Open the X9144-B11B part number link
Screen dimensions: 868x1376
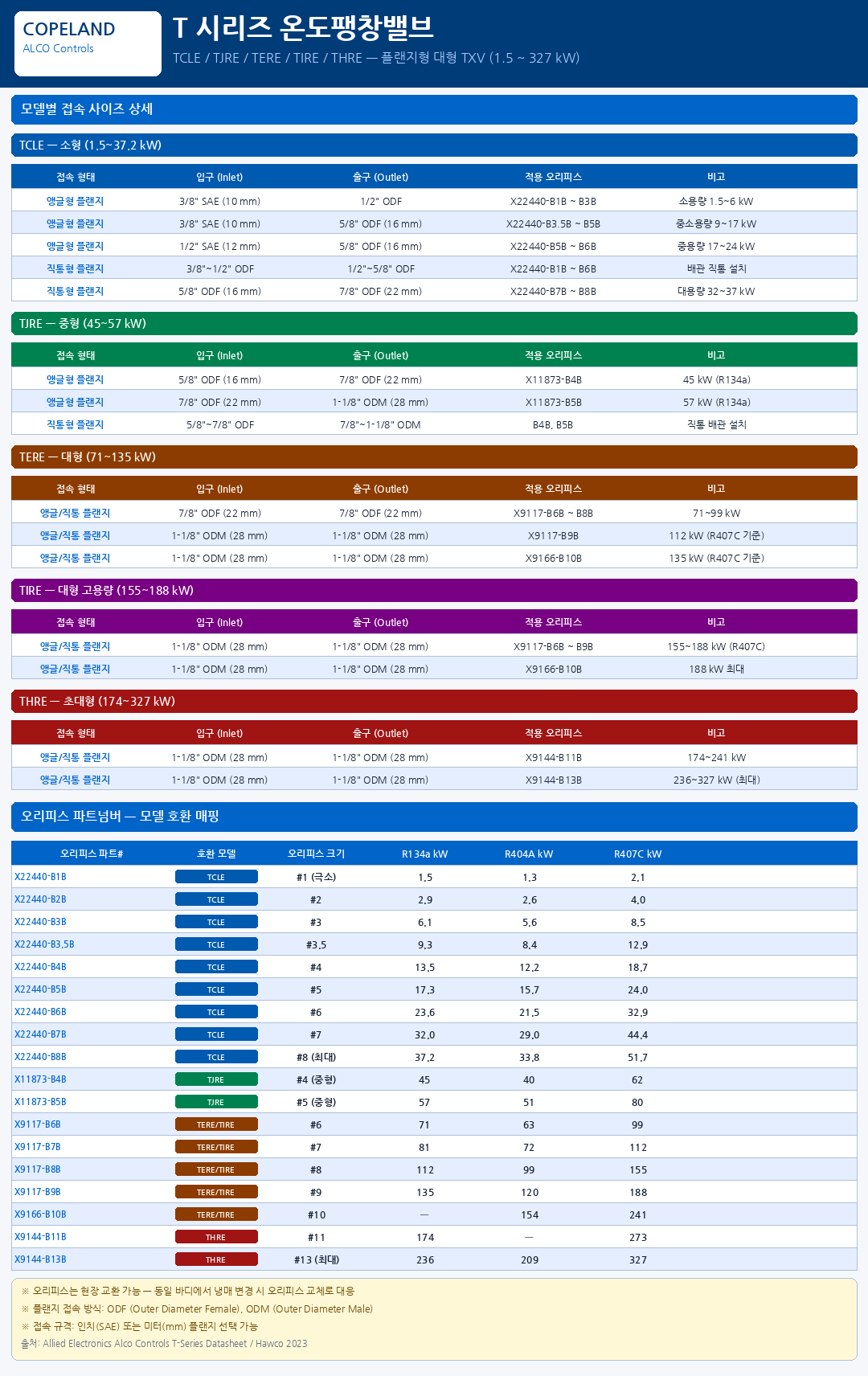40,1237
